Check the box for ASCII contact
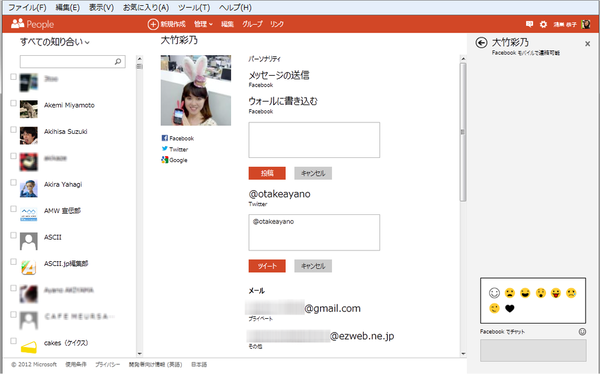Viewport: 600px width, 374px height. (x=13, y=235)
